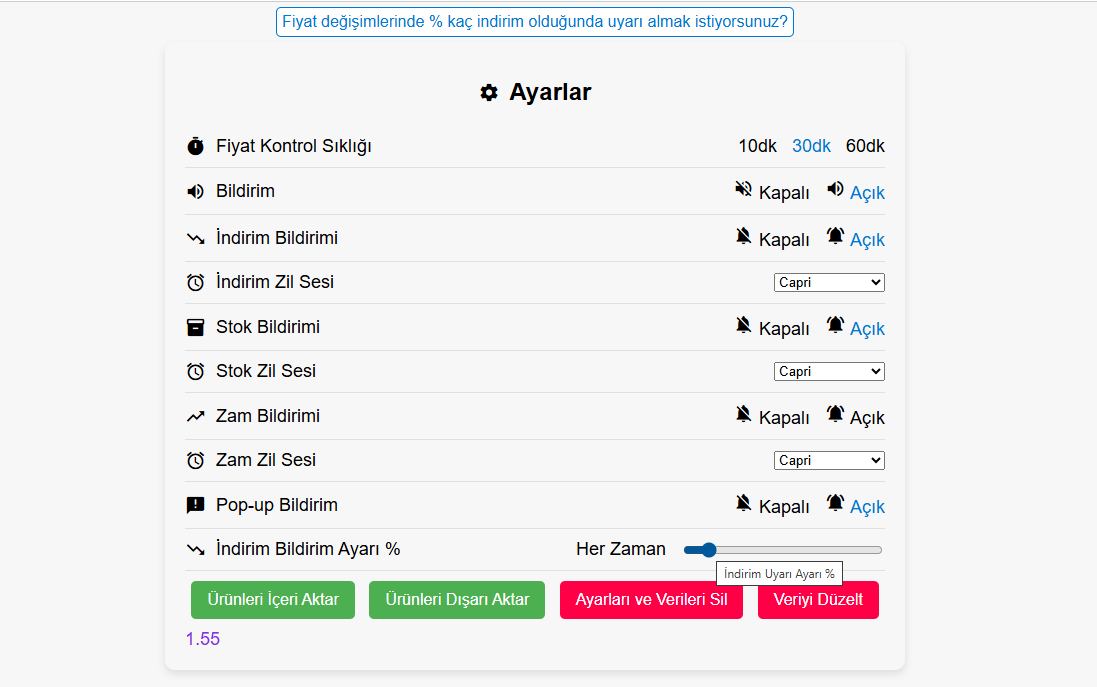Click the crossed bell icon in İndirim Bildirimi row
The image size is (1097, 687).
(x=743, y=236)
